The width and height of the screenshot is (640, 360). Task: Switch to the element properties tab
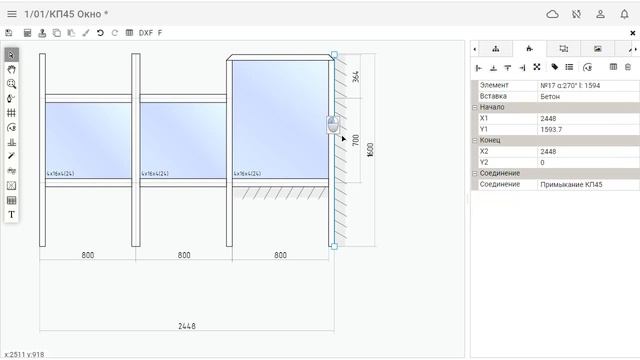[529, 49]
